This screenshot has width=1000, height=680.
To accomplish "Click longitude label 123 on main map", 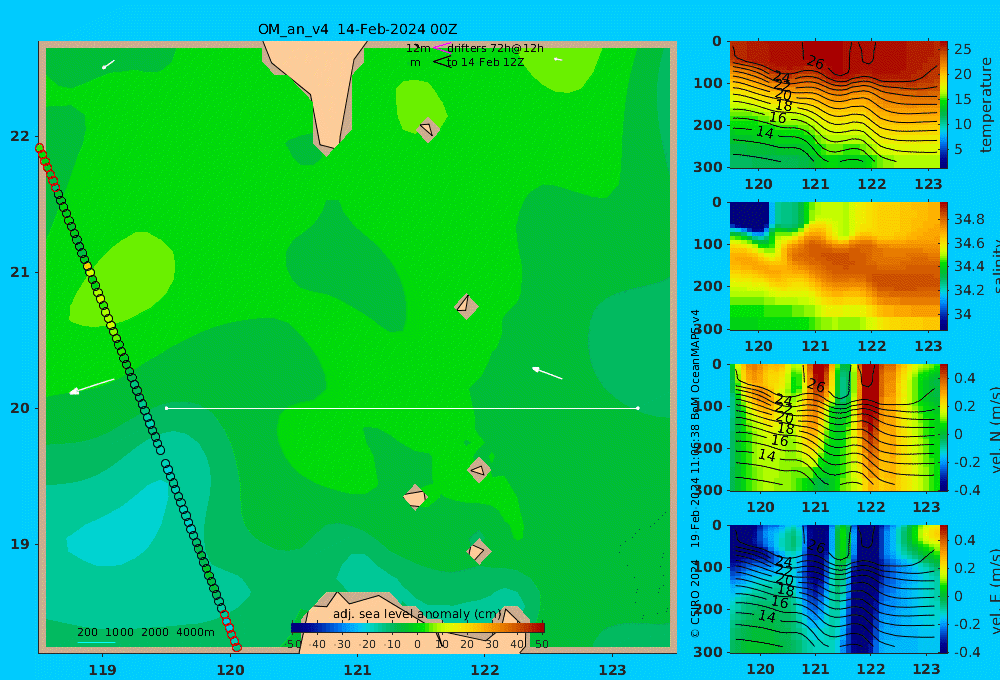I will (x=612, y=670).
